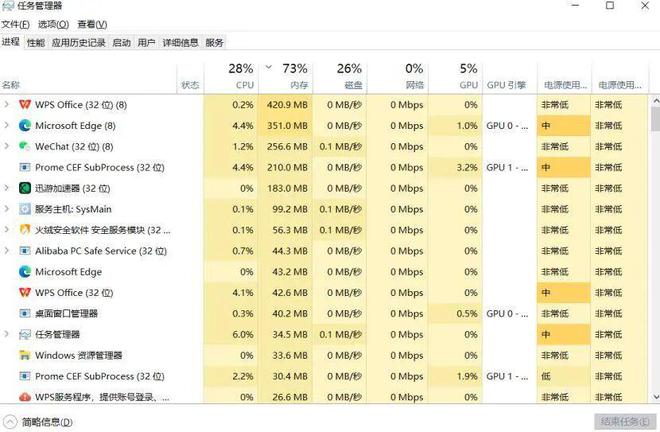Open the 文件(F) menu
660x432 pixels.
point(15,24)
